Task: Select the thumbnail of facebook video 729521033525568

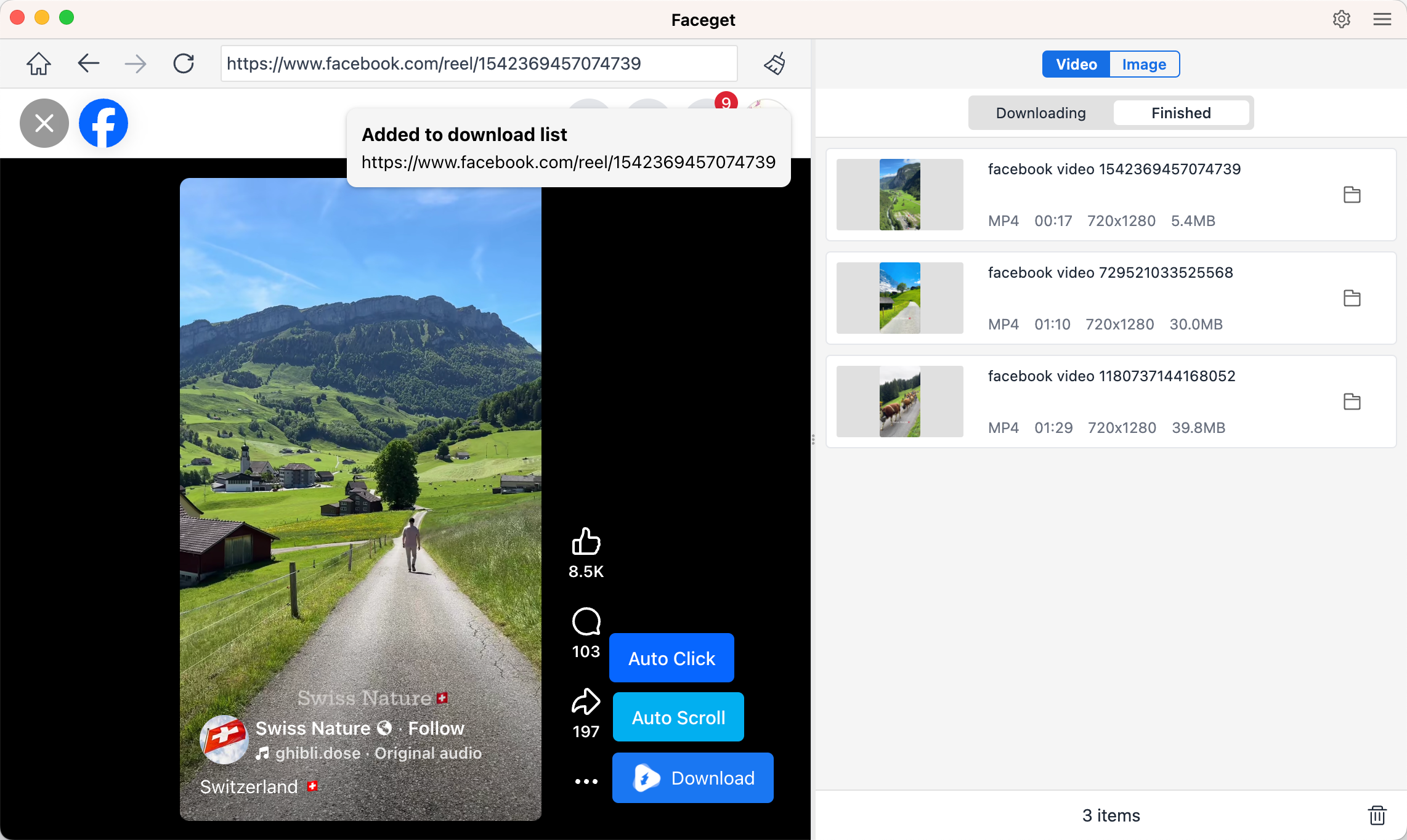Action: pos(899,298)
